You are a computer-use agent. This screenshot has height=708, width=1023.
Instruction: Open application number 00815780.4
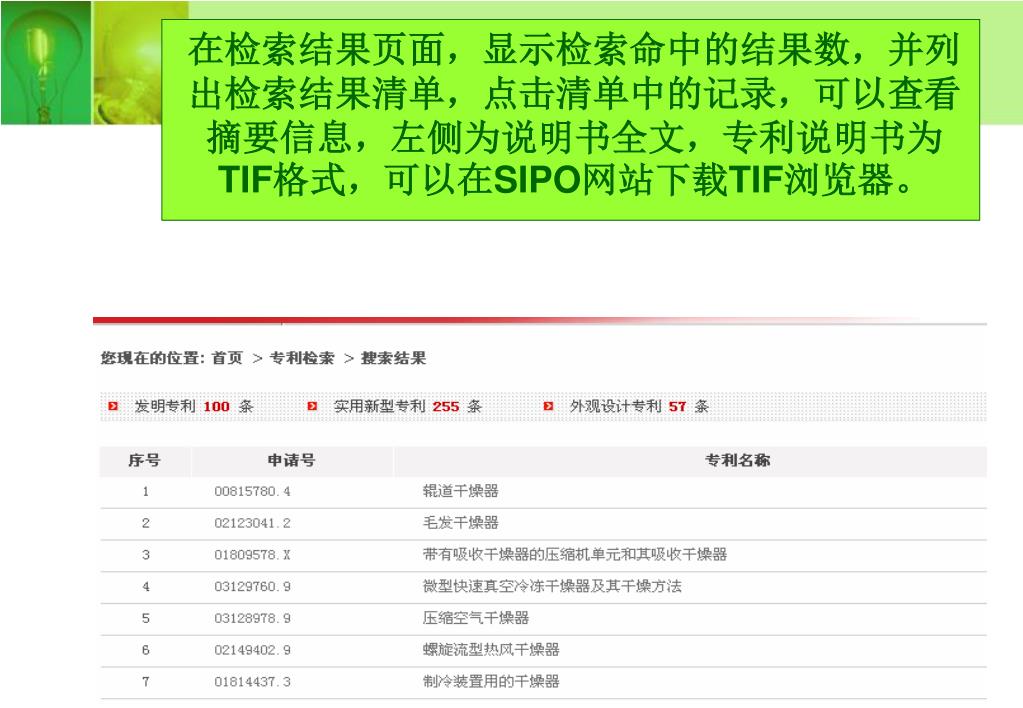[252, 491]
